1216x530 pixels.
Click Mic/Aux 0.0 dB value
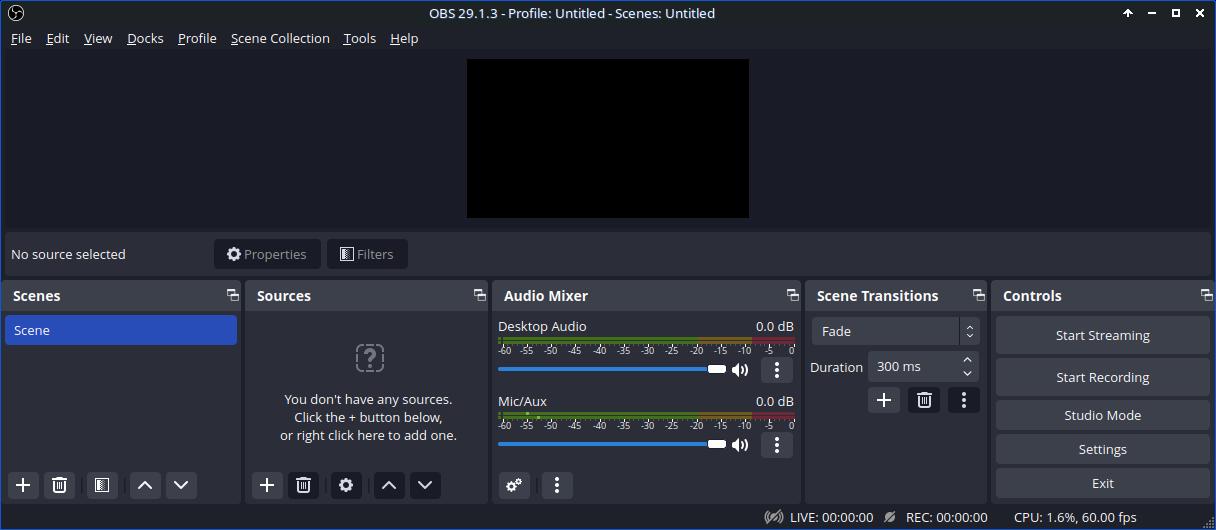[774, 401]
